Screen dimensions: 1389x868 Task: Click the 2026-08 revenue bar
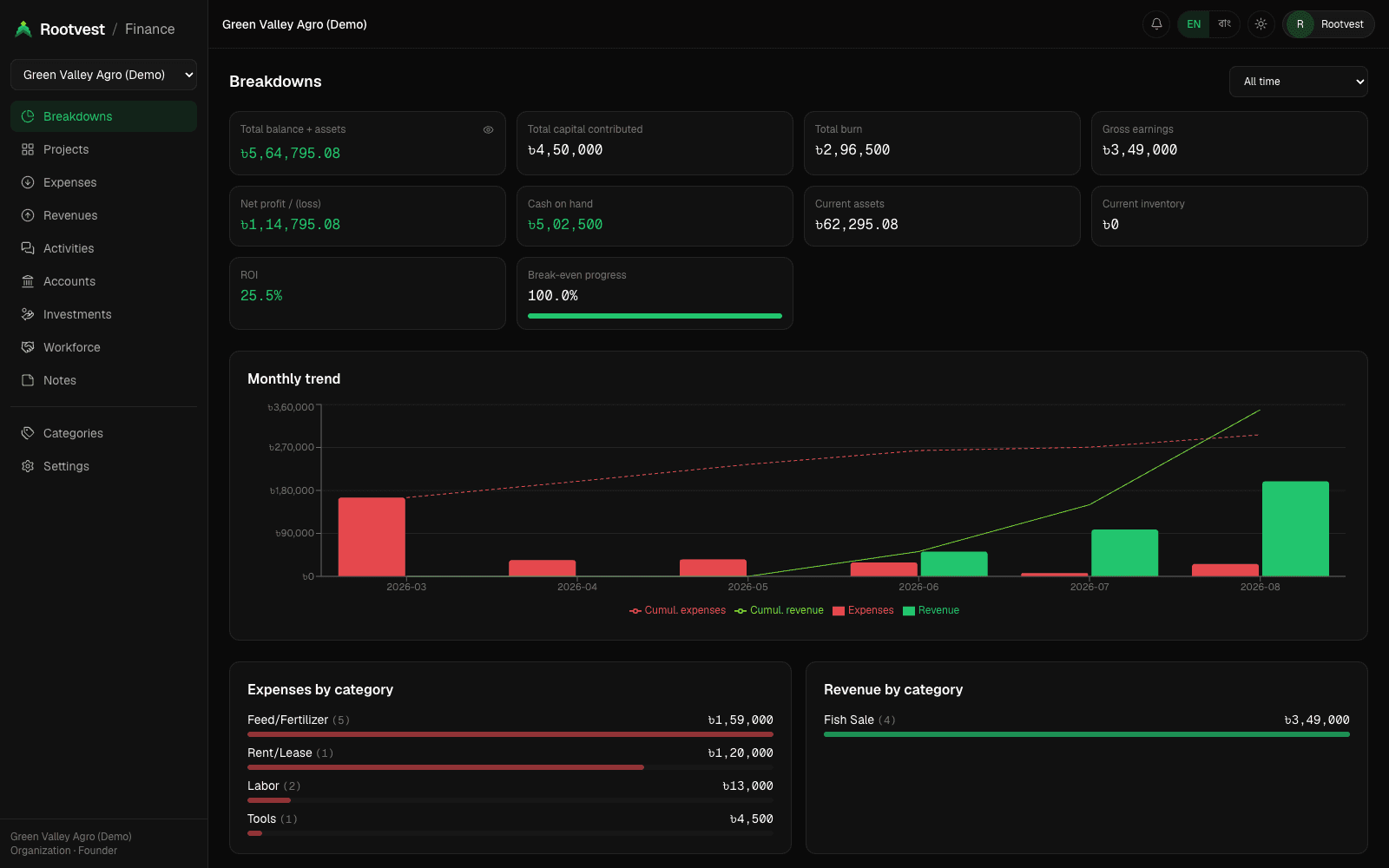[1295, 529]
